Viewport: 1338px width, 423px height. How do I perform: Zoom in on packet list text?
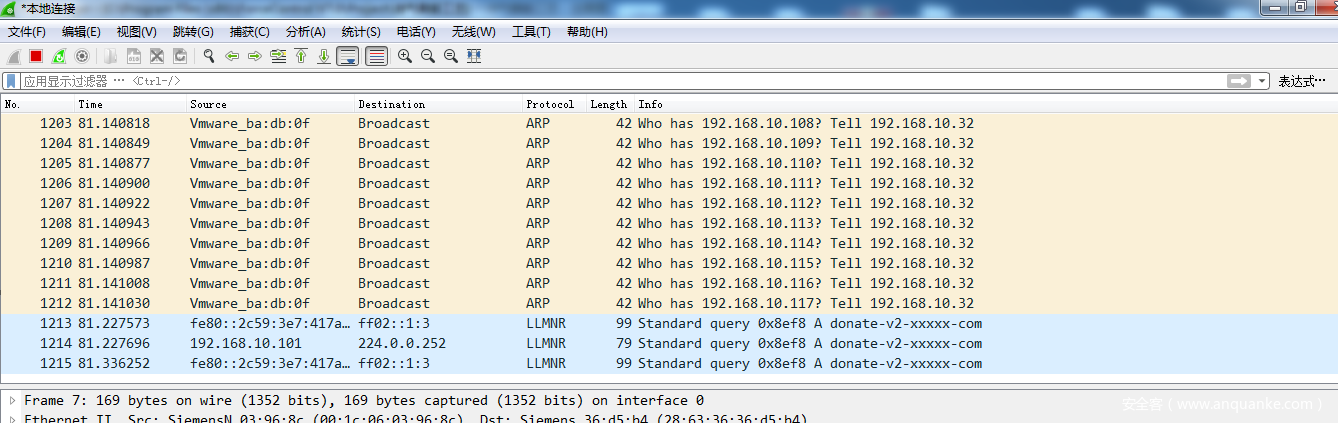pos(405,56)
